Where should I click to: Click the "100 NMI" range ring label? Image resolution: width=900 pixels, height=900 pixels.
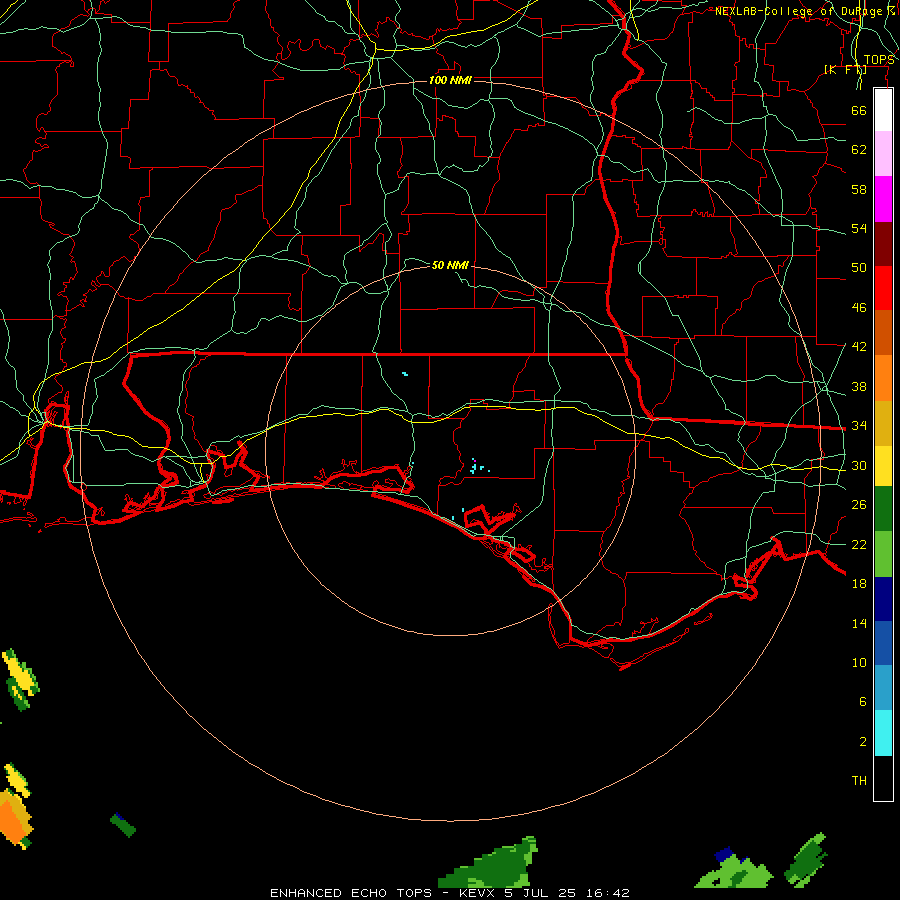point(450,80)
